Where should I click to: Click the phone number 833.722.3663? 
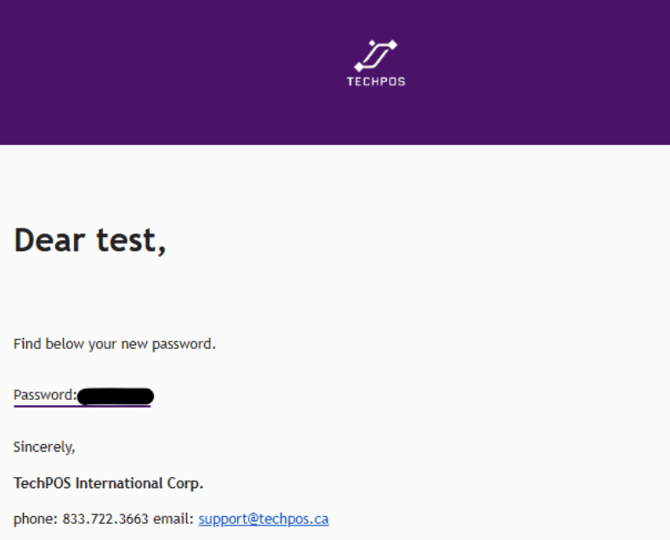[106, 519]
